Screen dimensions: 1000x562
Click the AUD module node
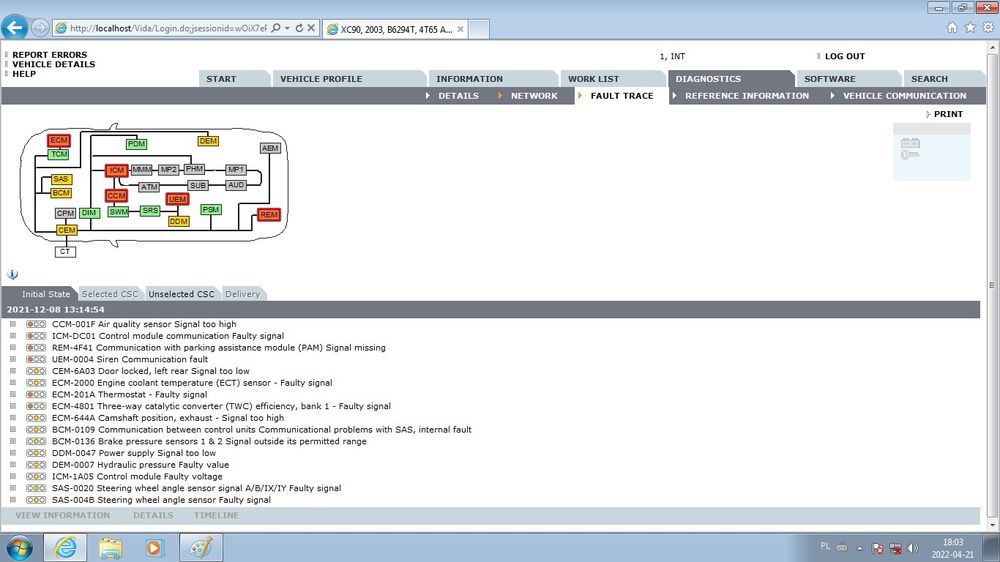point(235,185)
